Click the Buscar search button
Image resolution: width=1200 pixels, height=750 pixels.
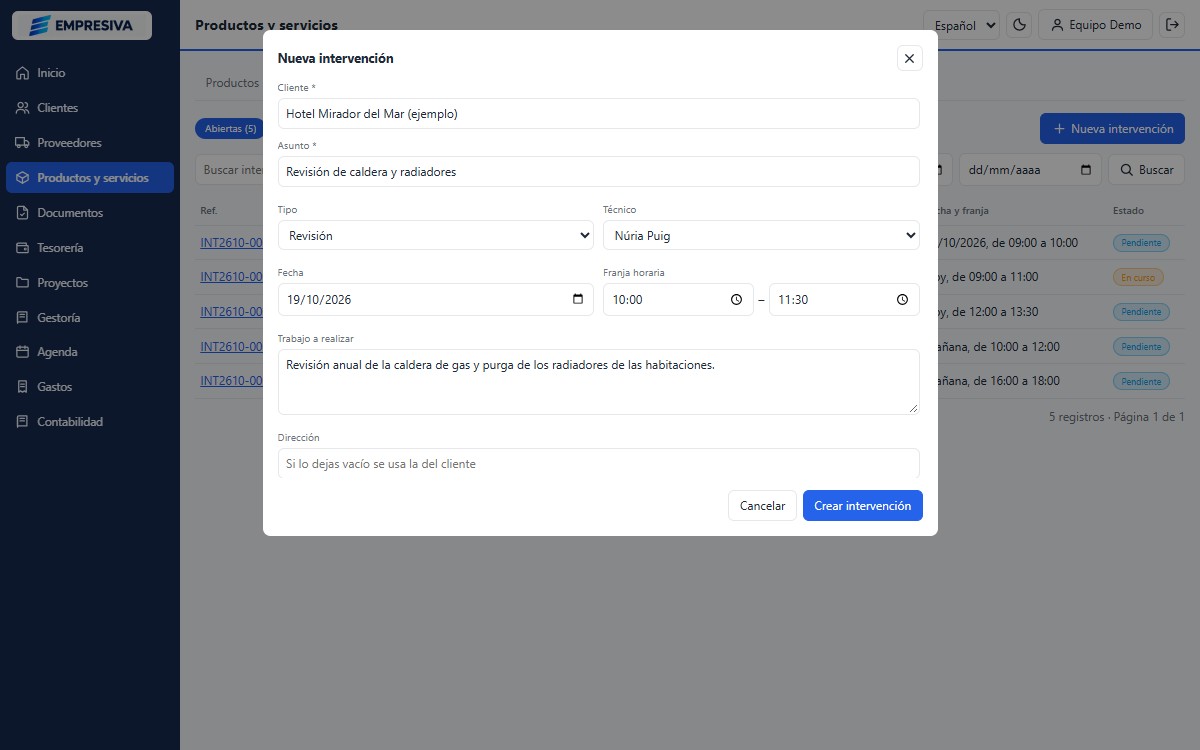pos(1147,170)
